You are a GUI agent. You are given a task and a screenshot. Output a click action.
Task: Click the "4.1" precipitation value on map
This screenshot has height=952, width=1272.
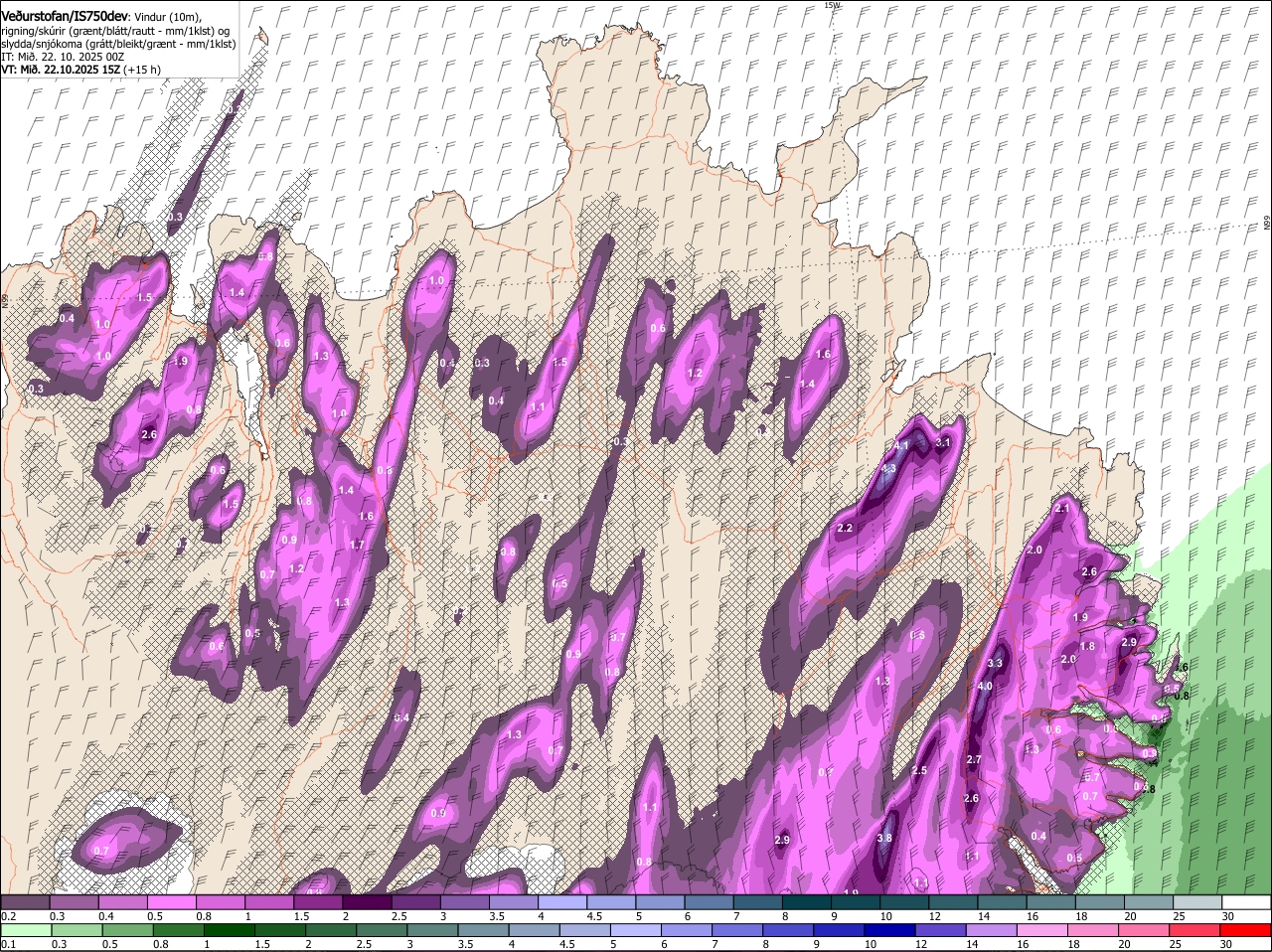[x=902, y=446]
